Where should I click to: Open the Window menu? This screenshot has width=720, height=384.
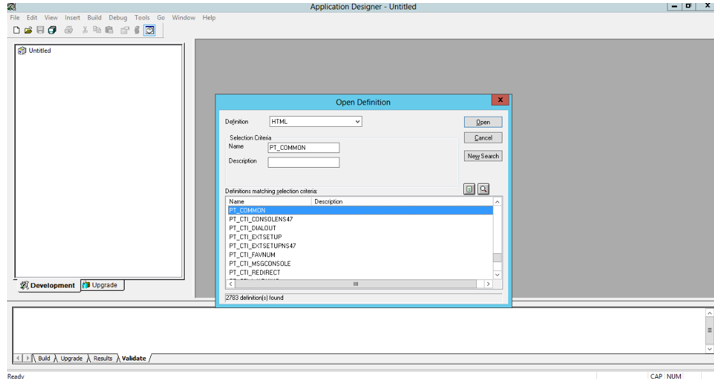(183, 17)
